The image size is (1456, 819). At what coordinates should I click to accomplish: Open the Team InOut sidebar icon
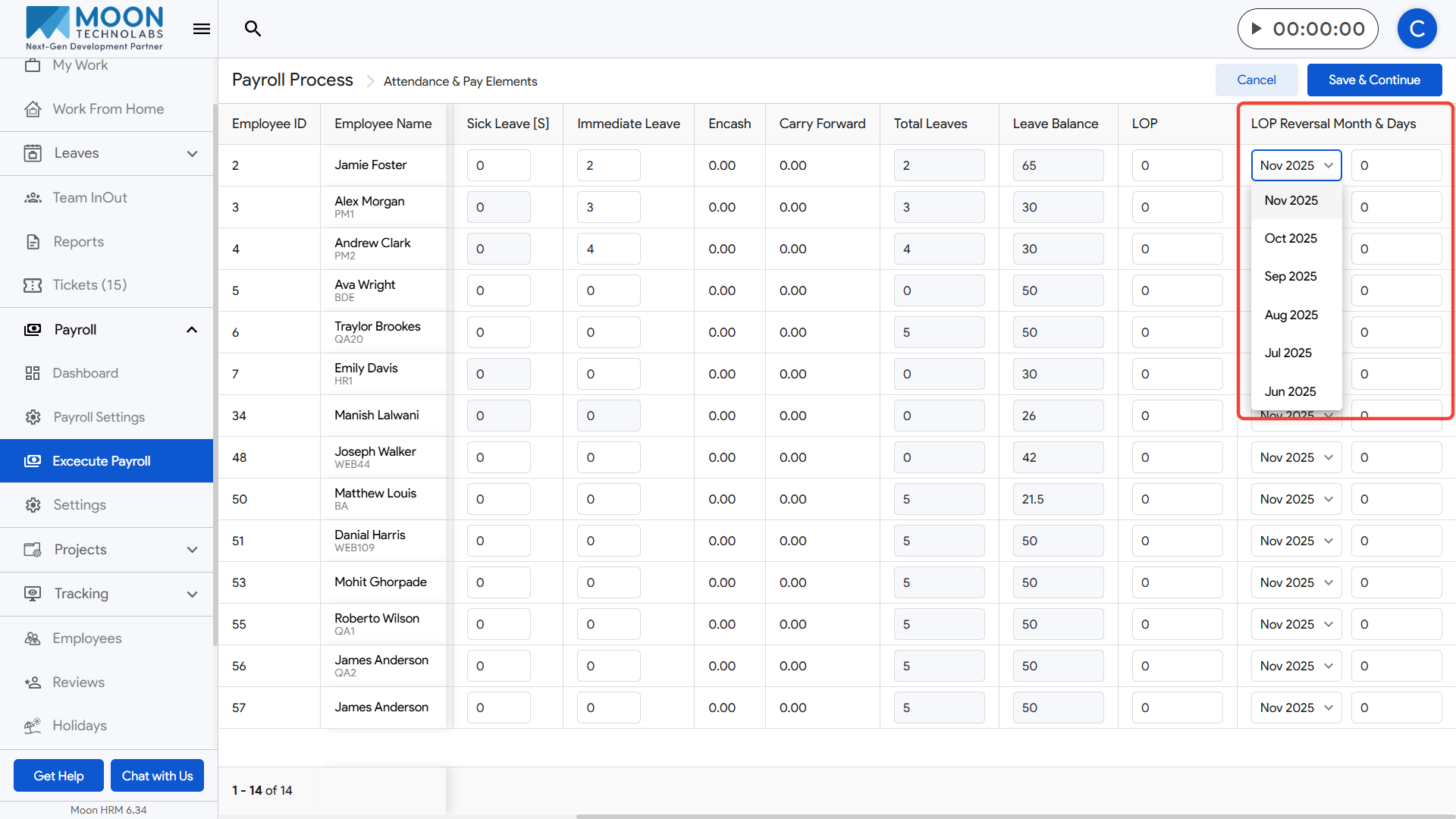coord(33,198)
